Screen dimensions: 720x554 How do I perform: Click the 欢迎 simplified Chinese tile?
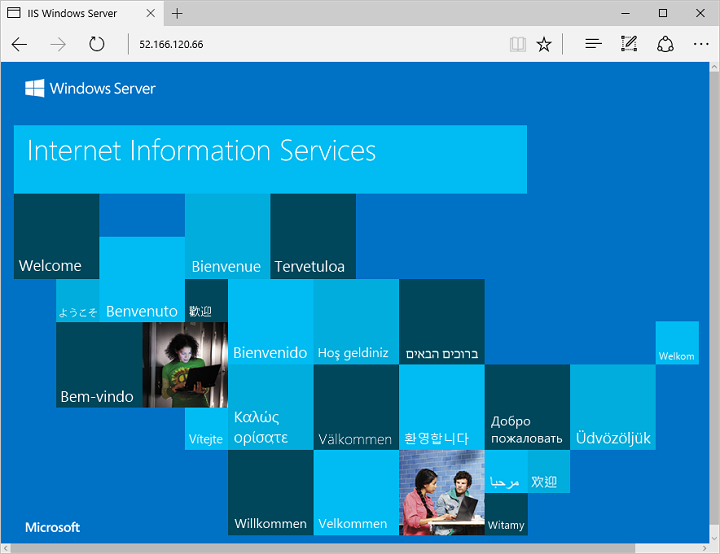549,471
